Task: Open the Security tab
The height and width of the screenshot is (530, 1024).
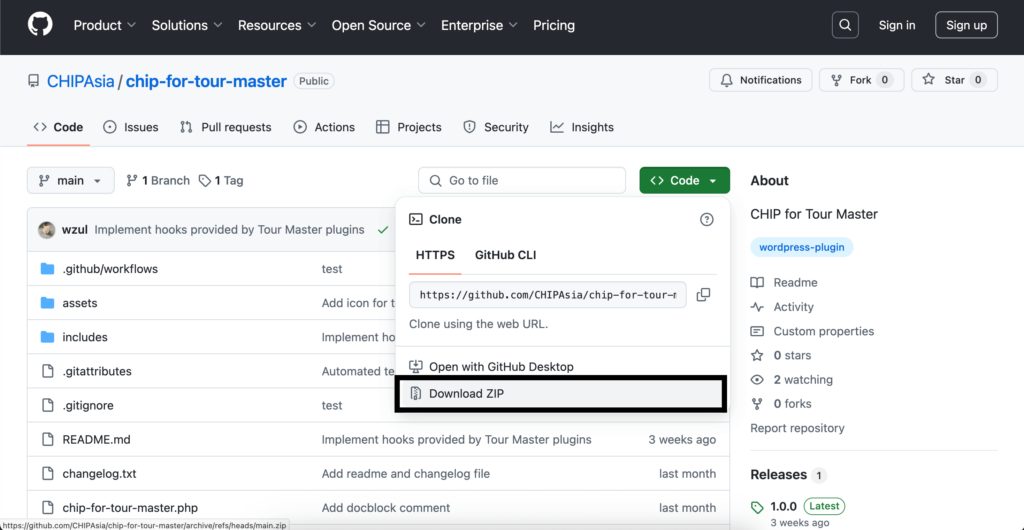Action: [496, 127]
